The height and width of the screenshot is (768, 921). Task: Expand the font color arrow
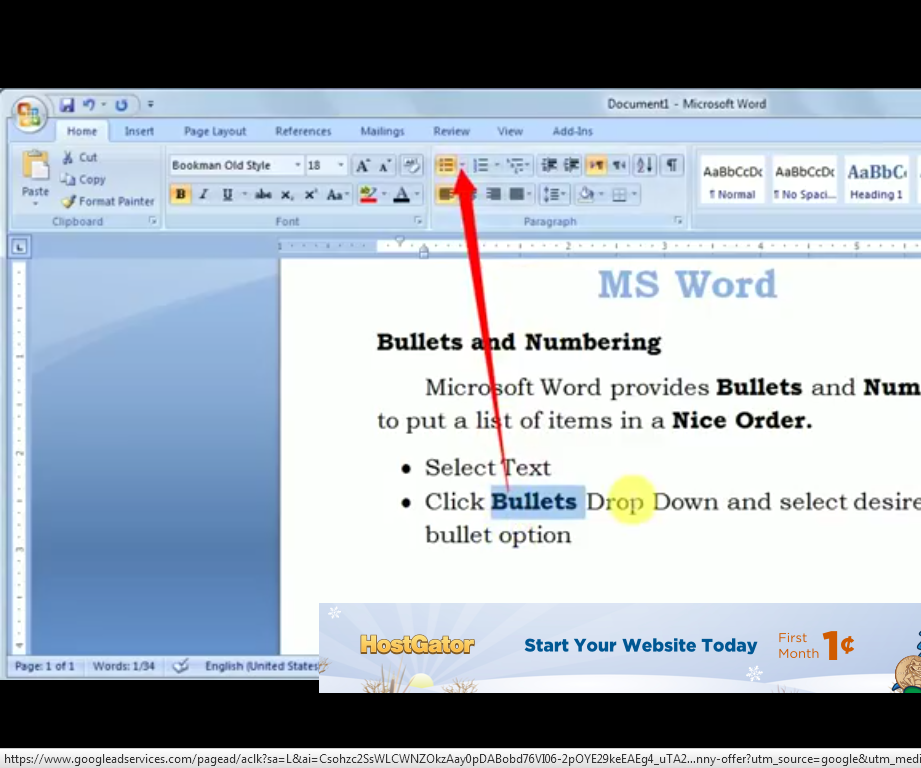417,194
